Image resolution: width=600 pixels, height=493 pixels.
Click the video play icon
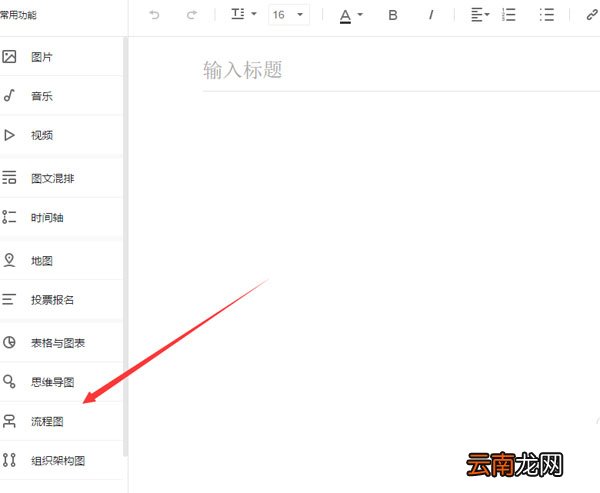click(9, 135)
